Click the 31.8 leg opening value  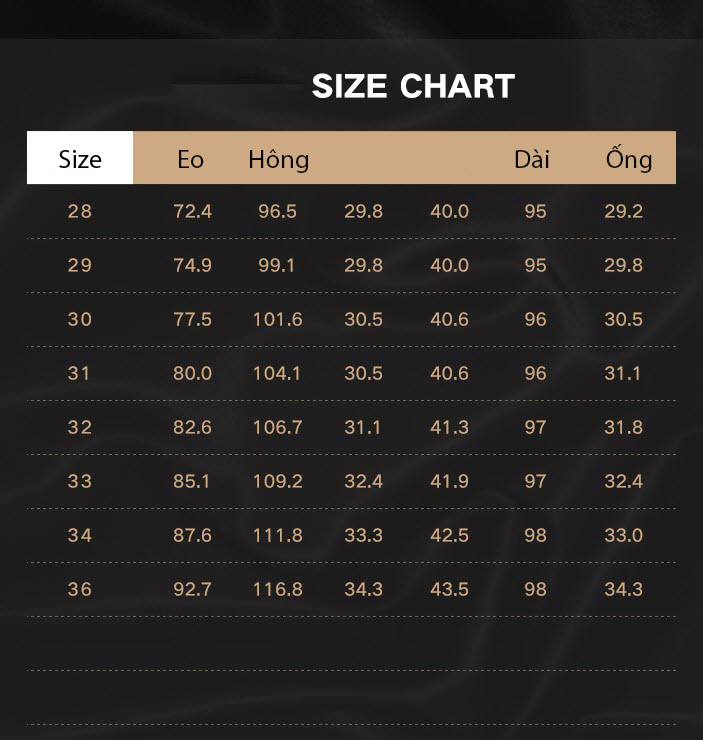click(624, 428)
